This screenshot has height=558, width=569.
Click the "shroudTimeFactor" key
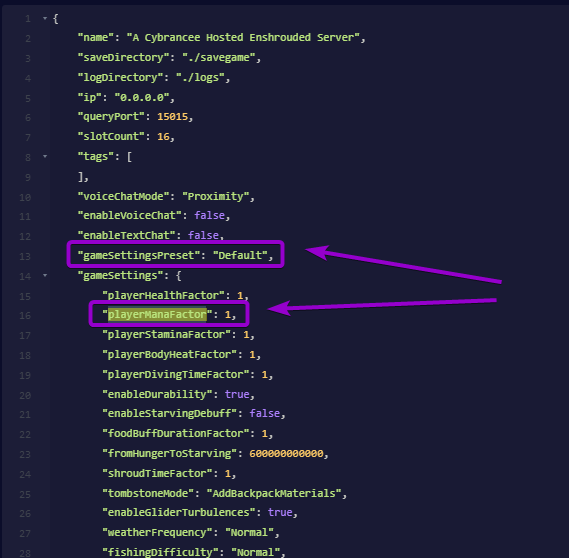pyautogui.click(x=157, y=473)
